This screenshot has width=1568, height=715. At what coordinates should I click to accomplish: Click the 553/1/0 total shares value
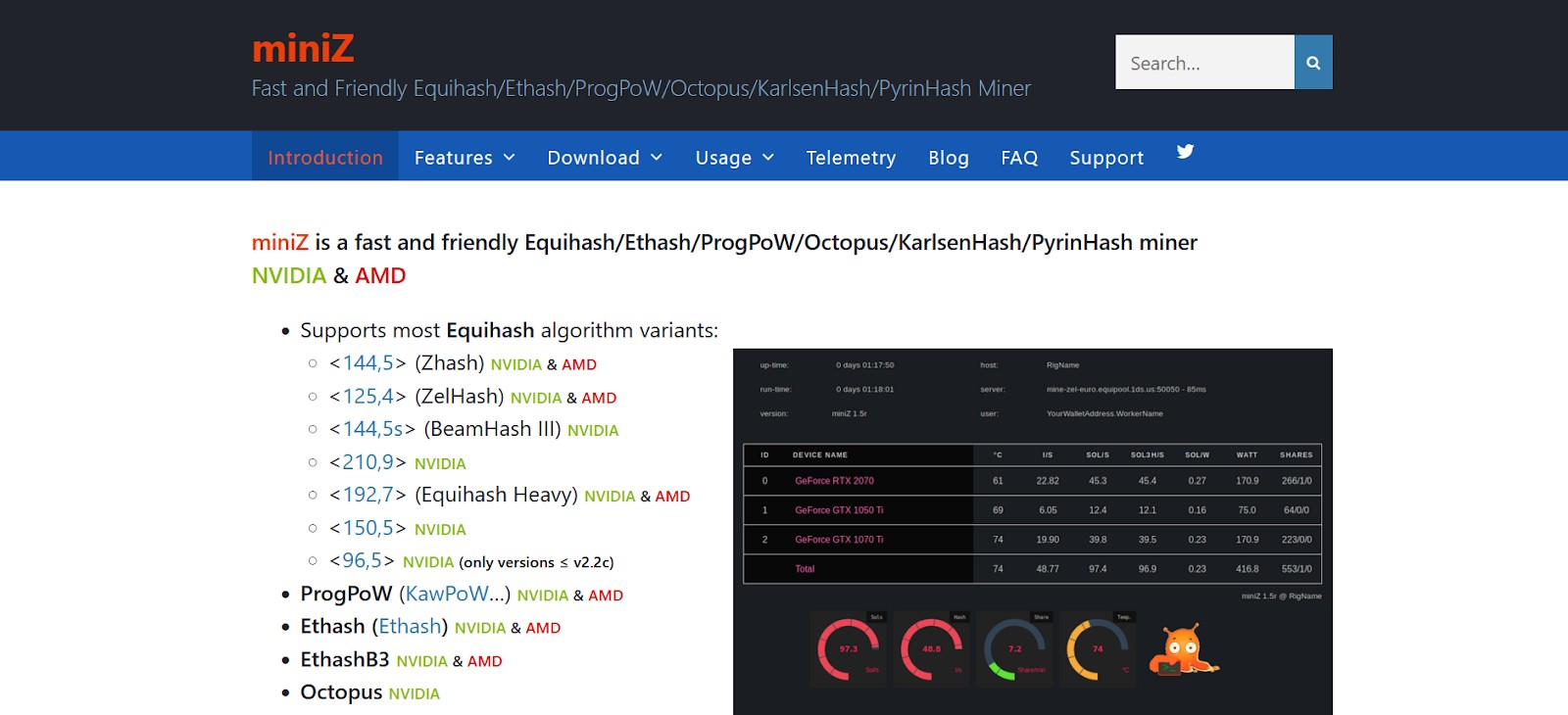pyautogui.click(x=1297, y=569)
